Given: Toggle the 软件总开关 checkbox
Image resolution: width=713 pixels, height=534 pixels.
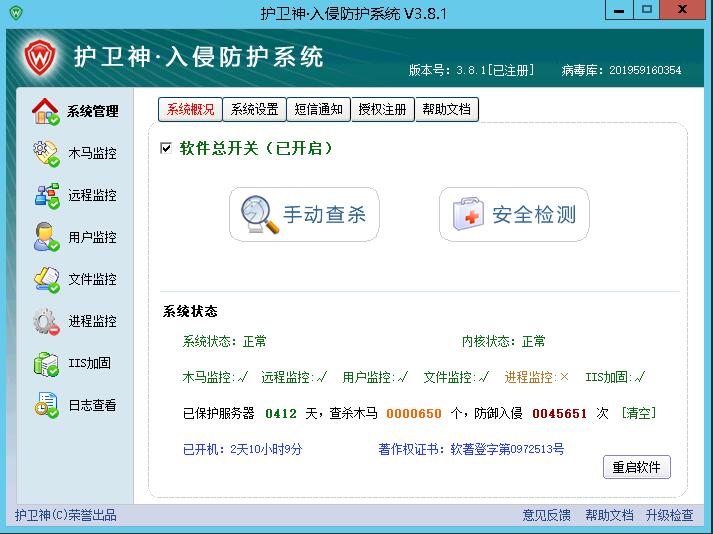Looking at the screenshot, I should [166, 148].
